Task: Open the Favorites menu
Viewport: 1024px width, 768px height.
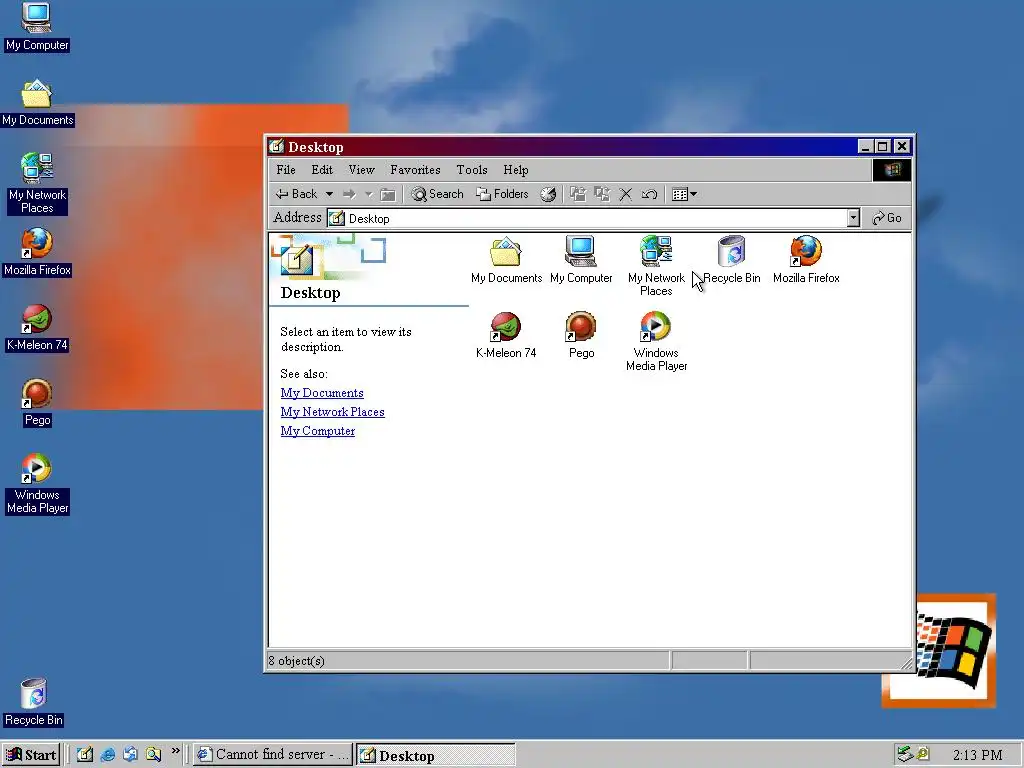Action: pos(415,170)
